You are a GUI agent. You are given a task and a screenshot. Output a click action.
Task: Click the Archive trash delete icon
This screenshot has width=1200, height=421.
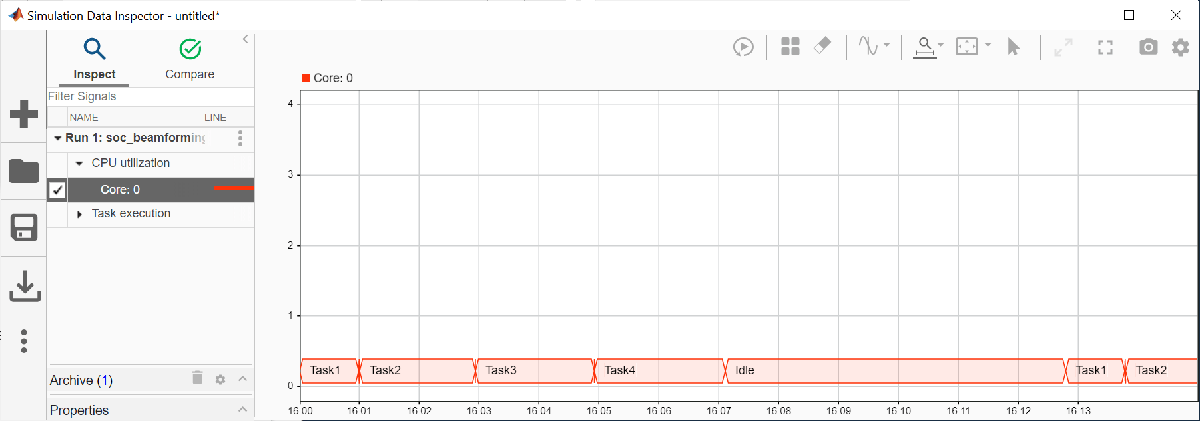[x=197, y=378]
